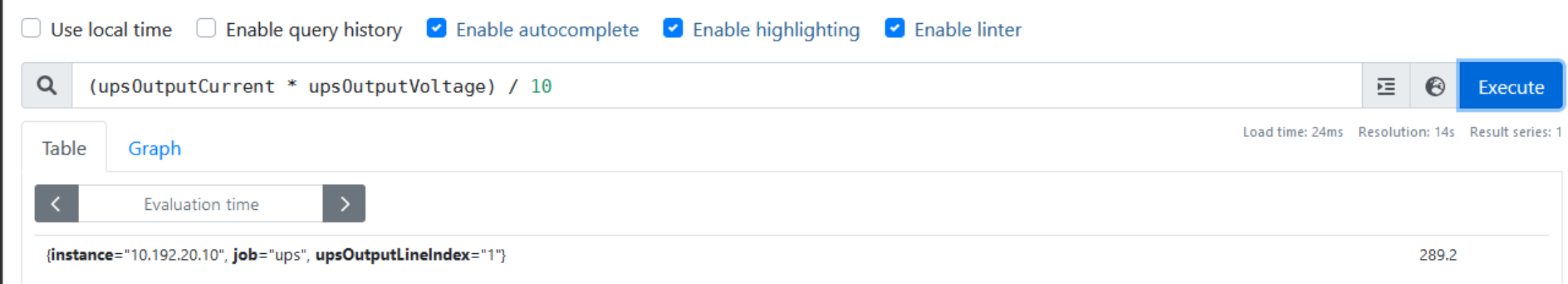Click the format expression icon
Viewport: 1568px width, 284px height.
1386,87
